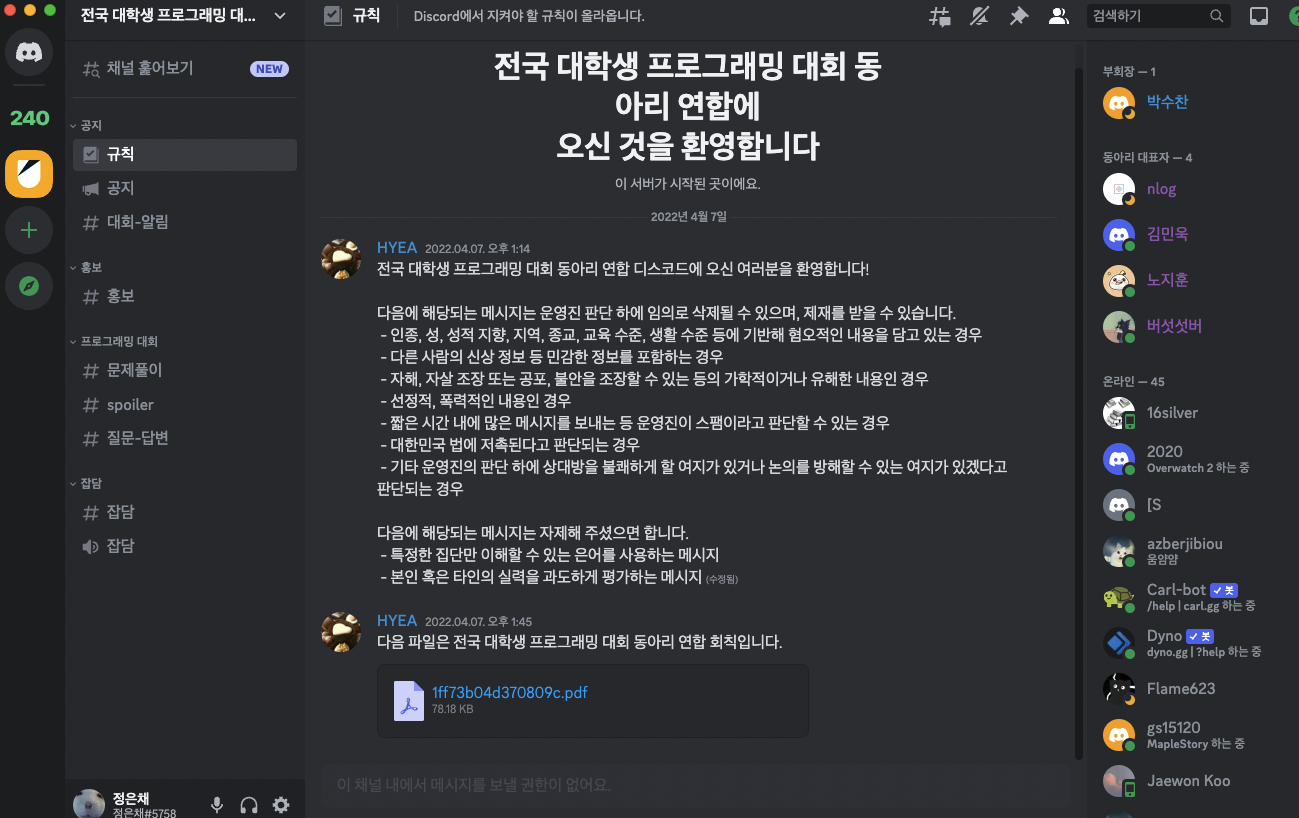Click the [S member entry
The image size is (1299, 818).
[x=1189, y=505]
